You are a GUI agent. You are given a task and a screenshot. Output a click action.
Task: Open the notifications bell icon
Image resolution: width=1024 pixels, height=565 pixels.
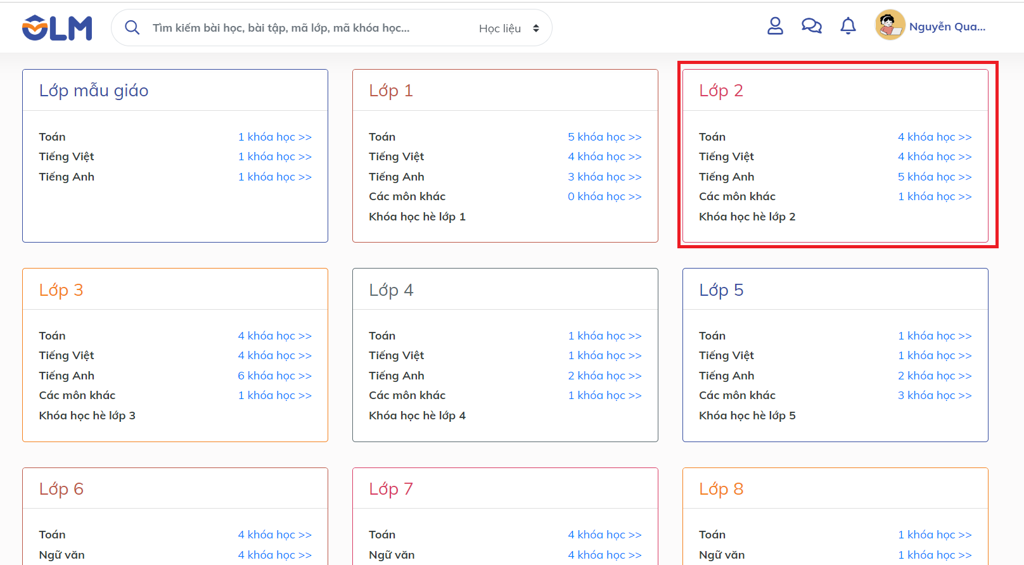click(848, 26)
